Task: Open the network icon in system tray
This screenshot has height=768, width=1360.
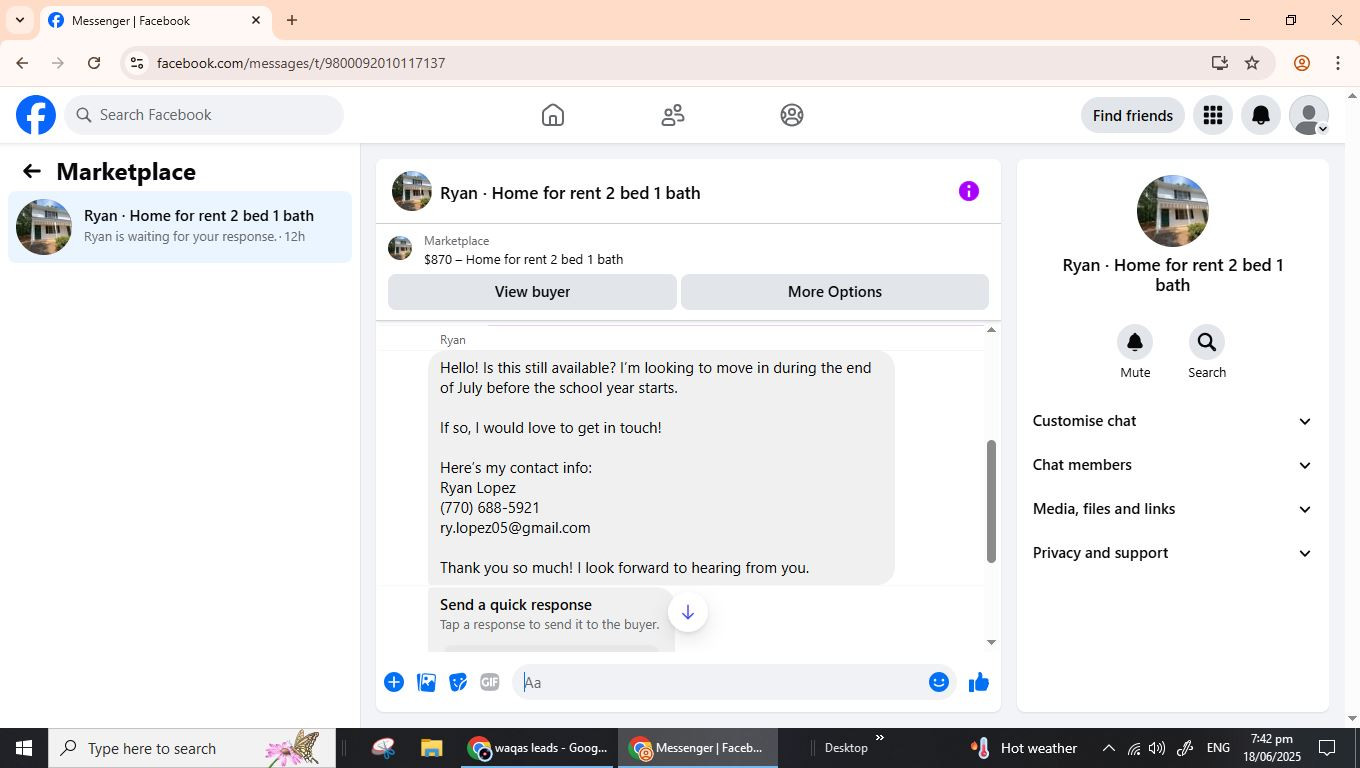Action: click(1133, 748)
